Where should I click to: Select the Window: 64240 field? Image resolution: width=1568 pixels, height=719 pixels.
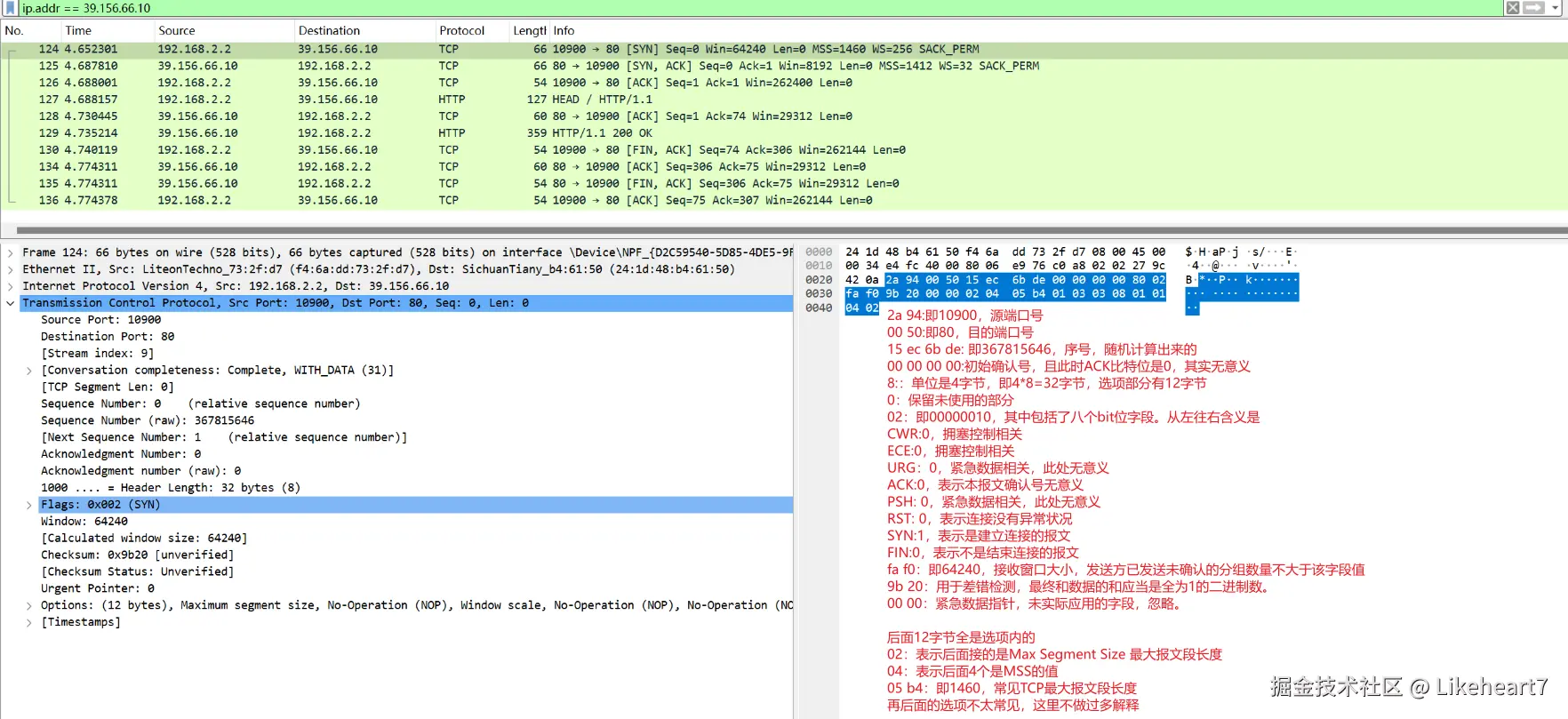[x=84, y=522]
